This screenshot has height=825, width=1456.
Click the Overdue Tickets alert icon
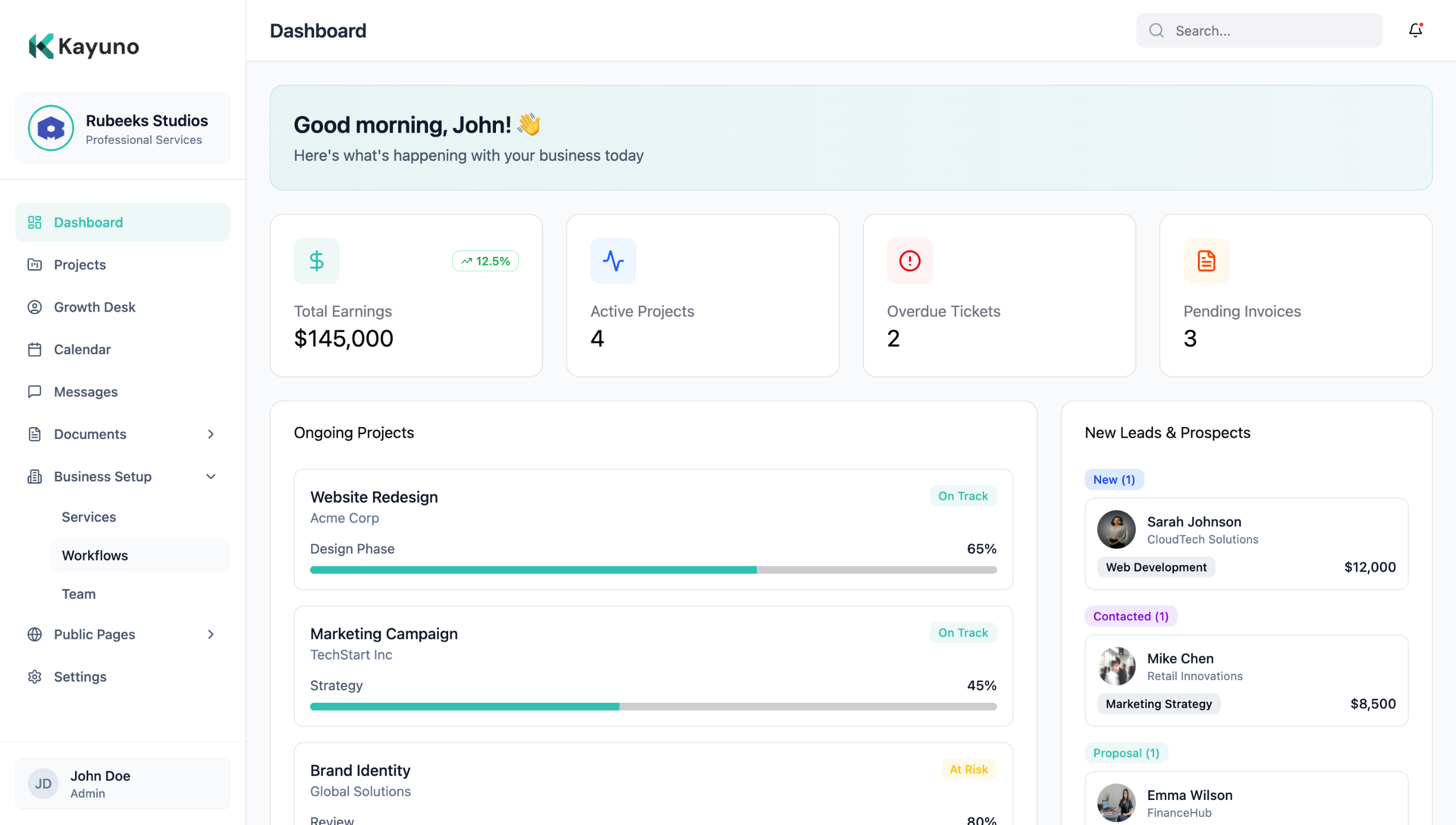[x=909, y=261]
